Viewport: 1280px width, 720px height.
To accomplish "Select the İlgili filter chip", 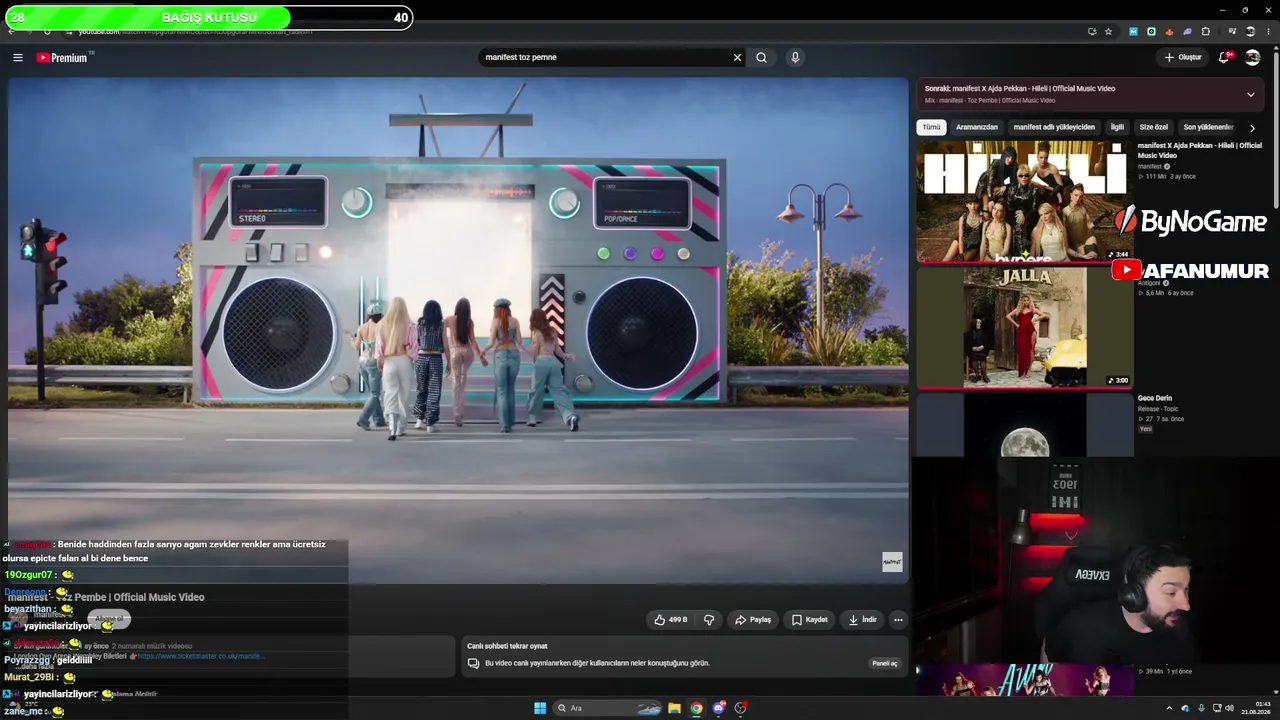I will pyautogui.click(x=1117, y=127).
